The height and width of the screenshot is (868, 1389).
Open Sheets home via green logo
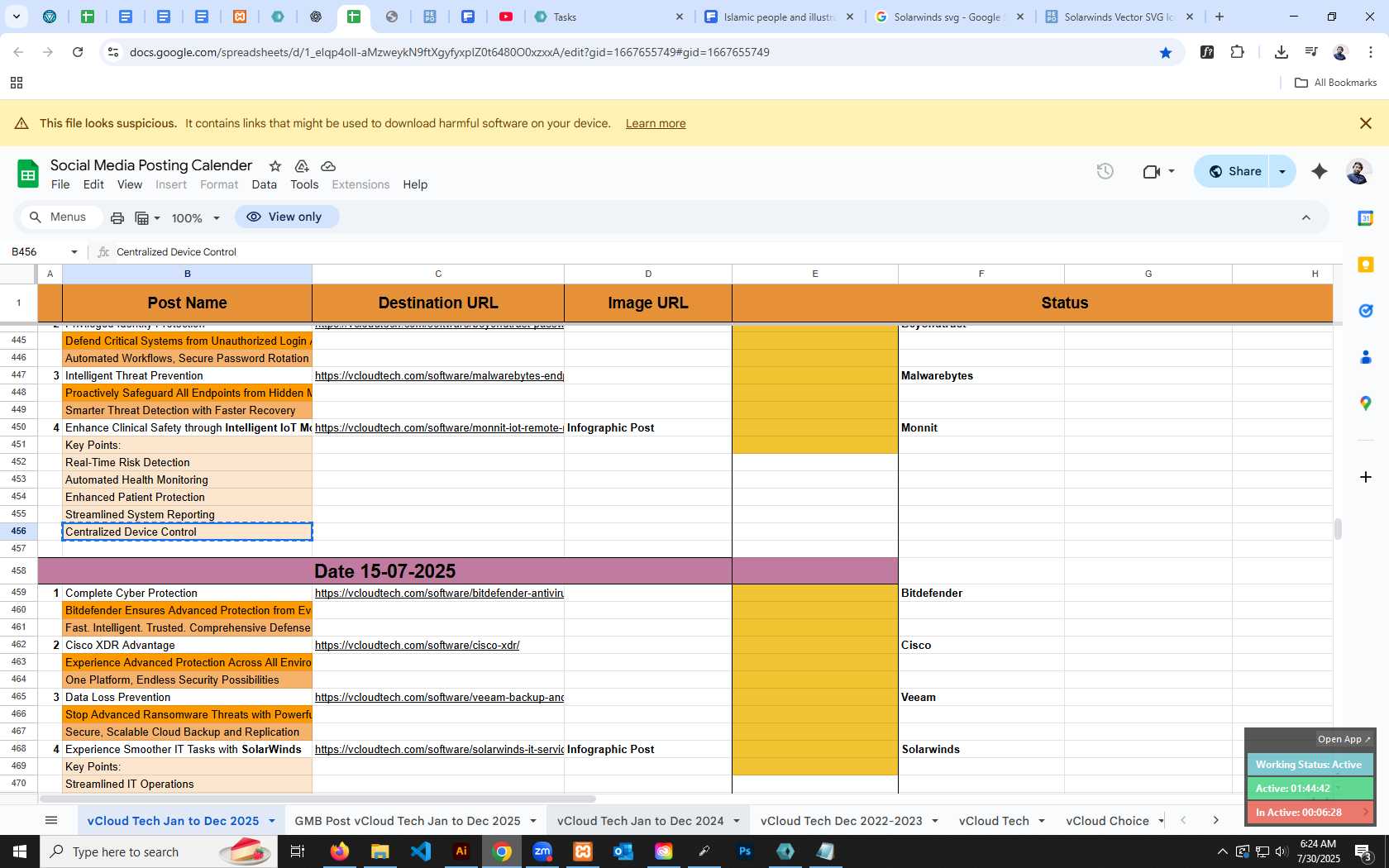click(x=28, y=174)
